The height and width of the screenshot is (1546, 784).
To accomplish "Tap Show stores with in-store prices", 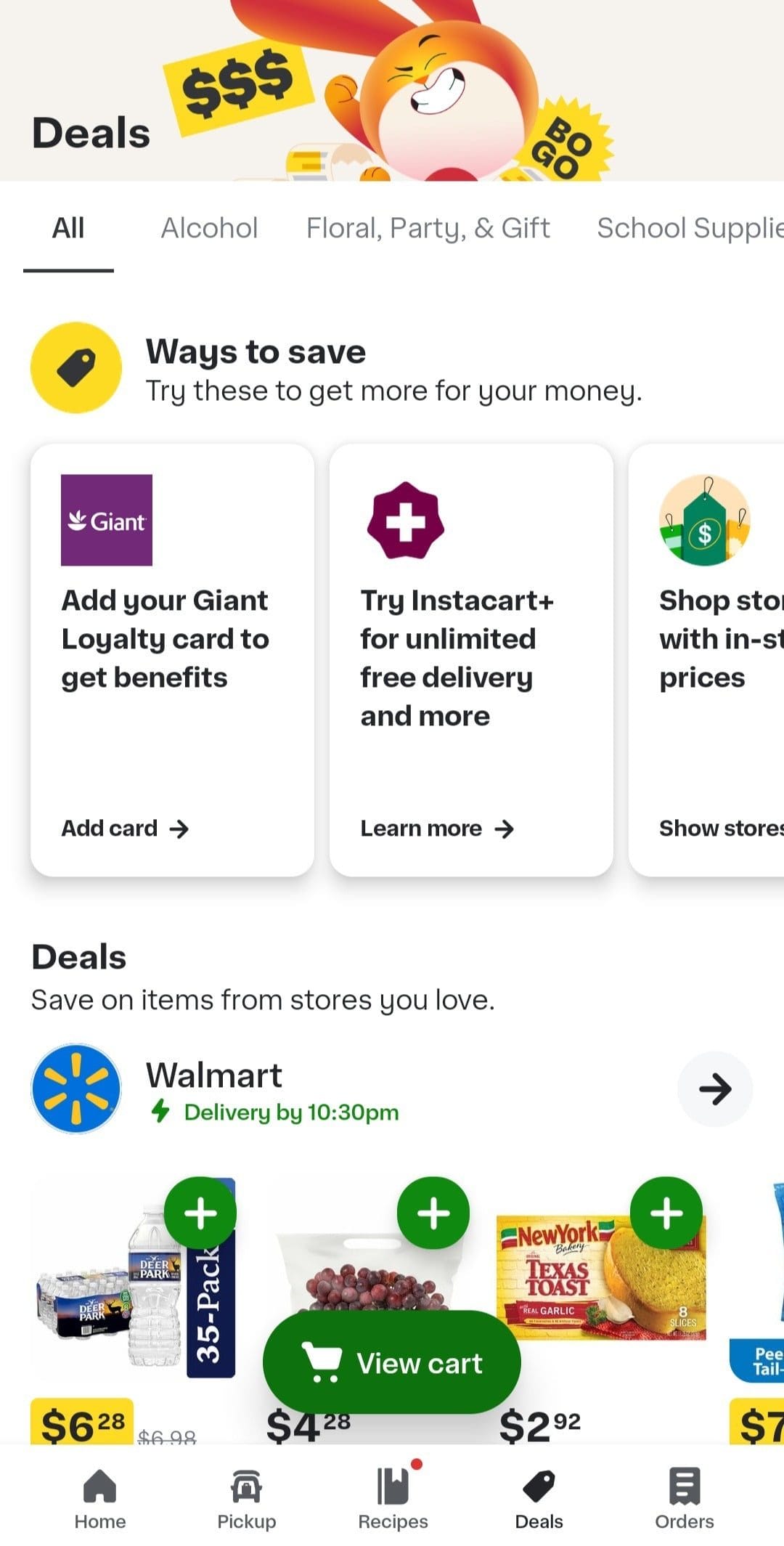I will 720,829.
